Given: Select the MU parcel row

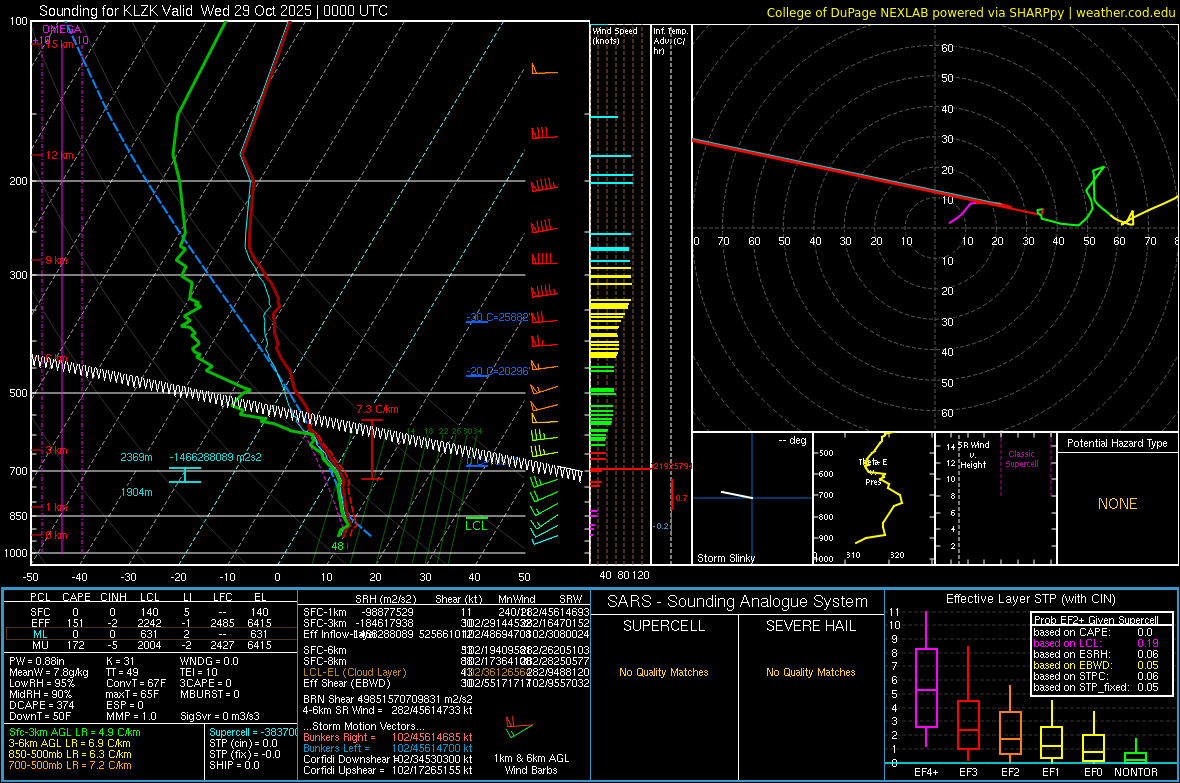Looking at the screenshot, I should (151, 645).
